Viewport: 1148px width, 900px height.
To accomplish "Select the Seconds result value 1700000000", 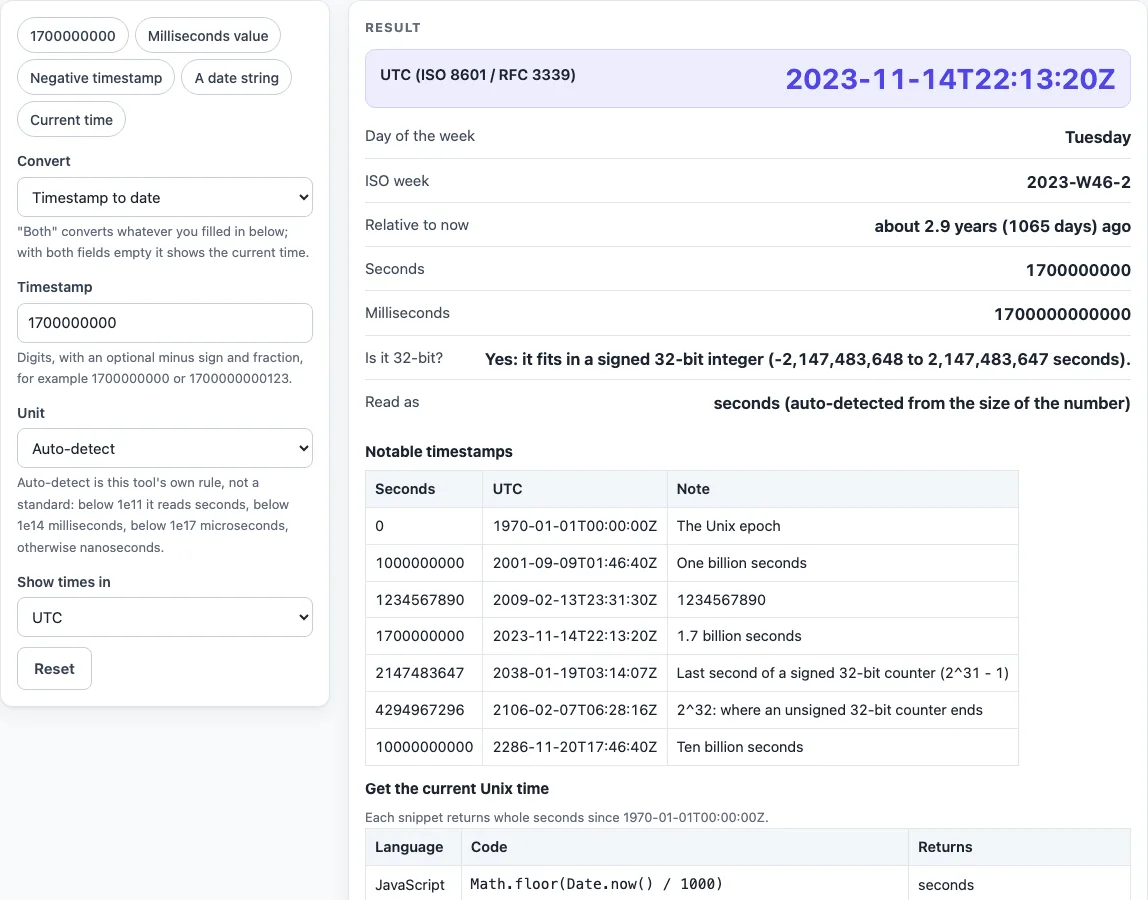I will click(x=1078, y=270).
